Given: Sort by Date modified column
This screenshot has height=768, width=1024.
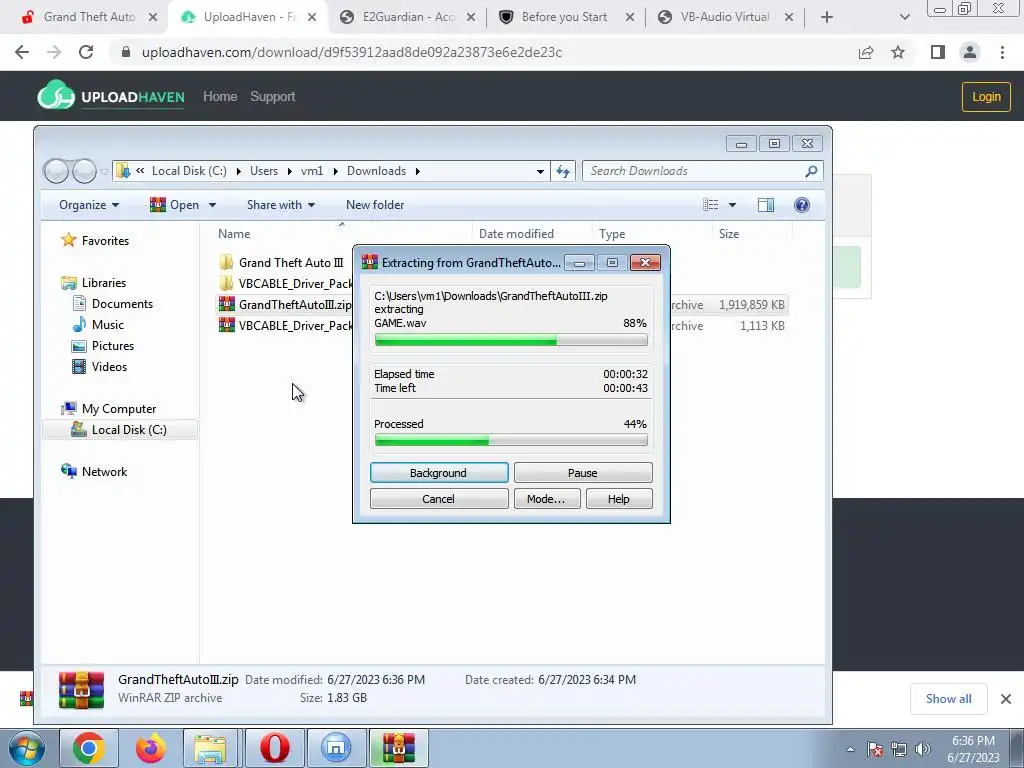Looking at the screenshot, I should [516, 234].
